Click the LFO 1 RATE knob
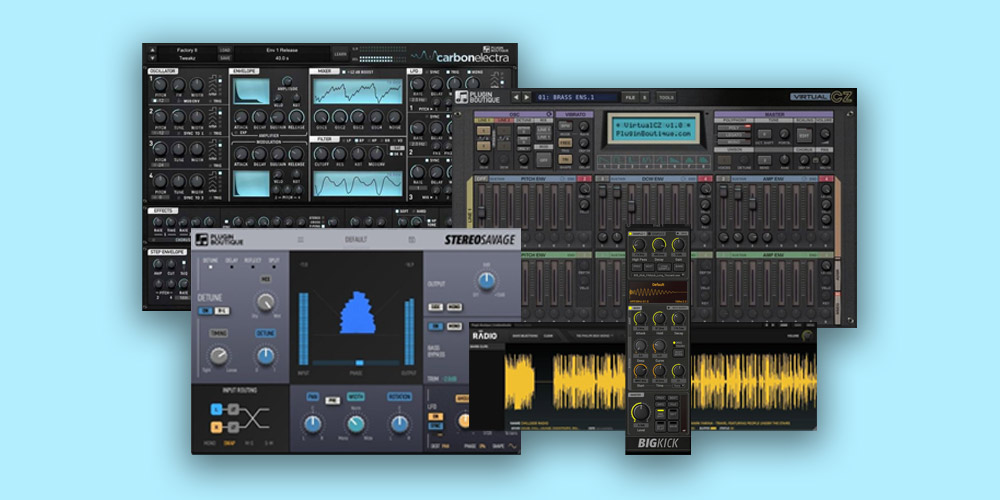1000x500 pixels. pyautogui.click(x=418, y=84)
